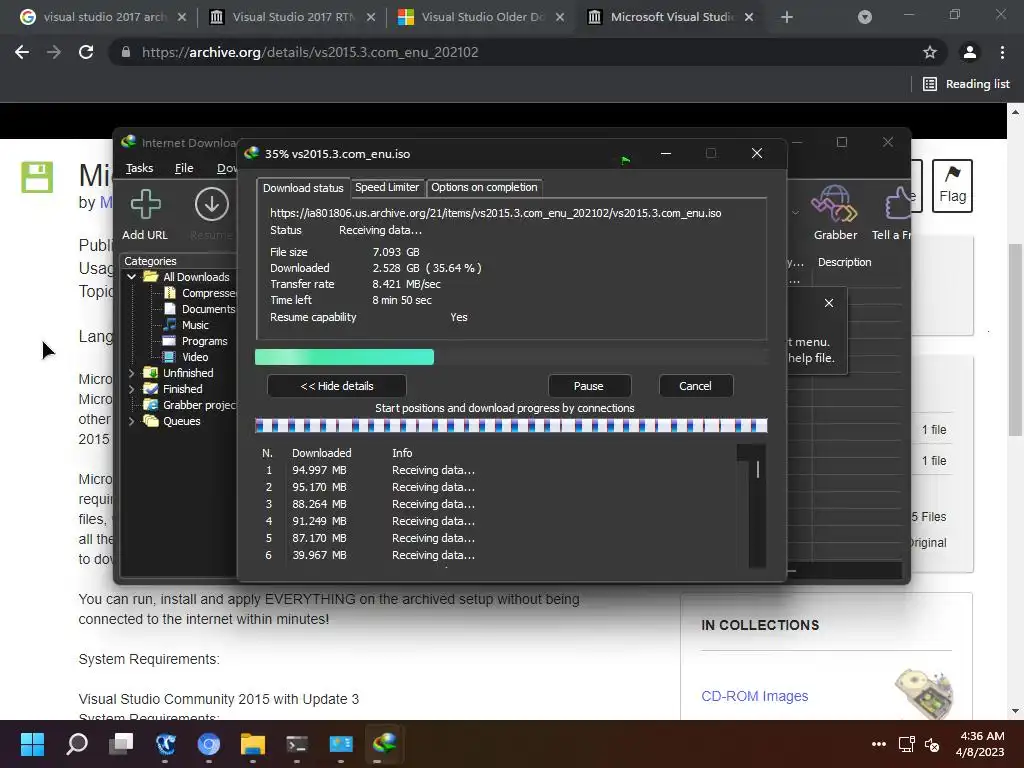Click the Hide details button
Image resolution: width=1024 pixels, height=768 pixels.
pos(337,386)
